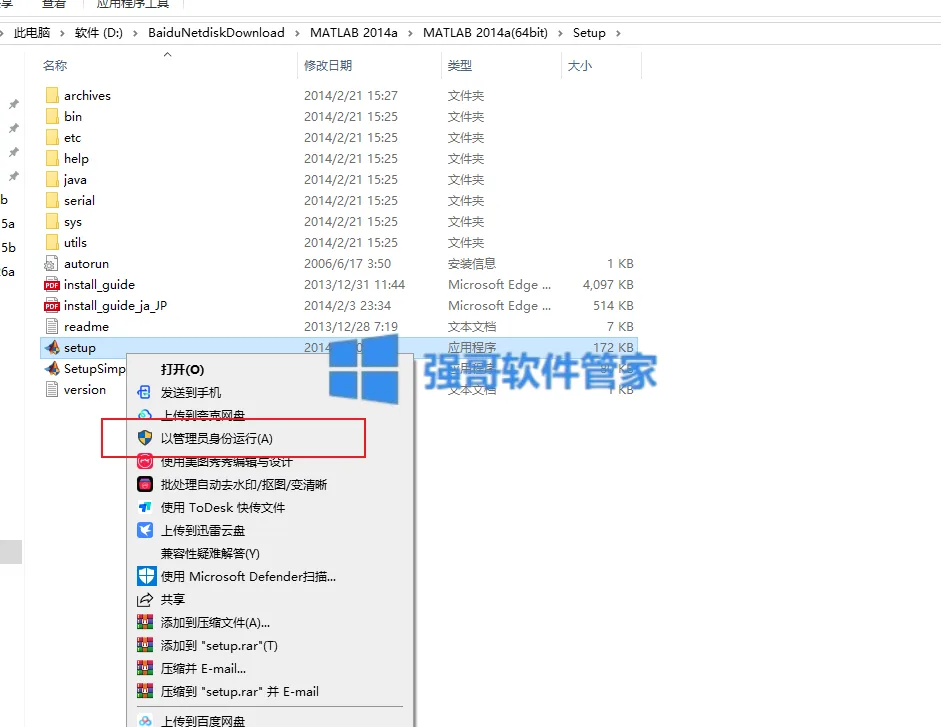Click the utils folder icon

pyautogui.click(x=52, y=243)
